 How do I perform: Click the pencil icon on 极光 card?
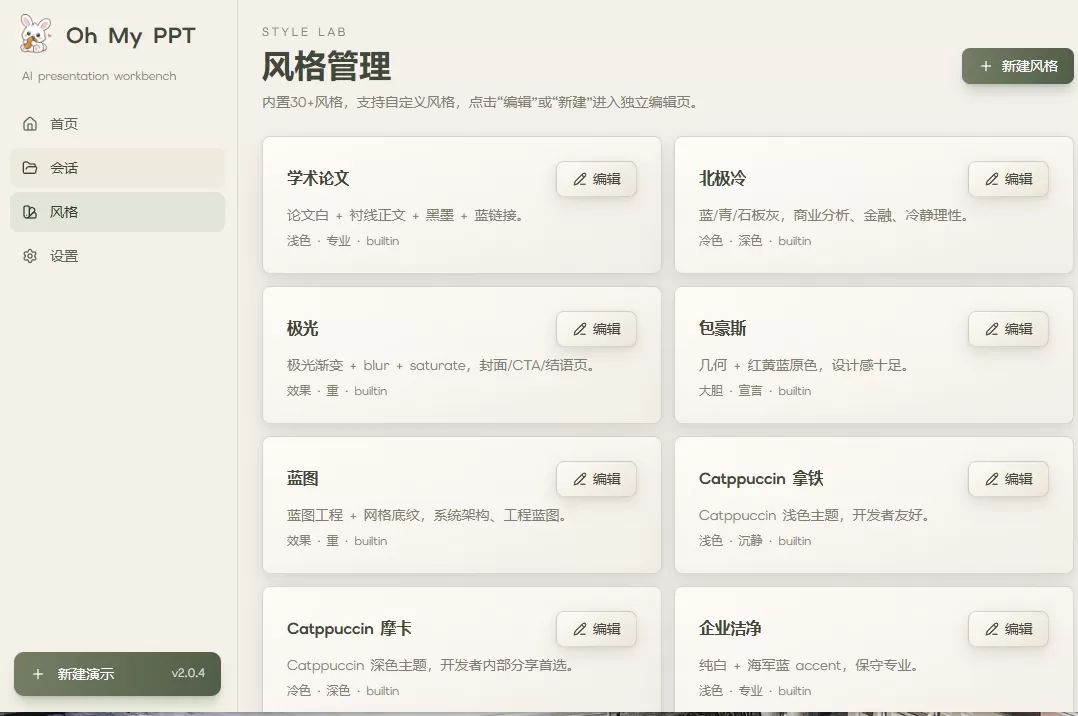(x=580, y=329)
